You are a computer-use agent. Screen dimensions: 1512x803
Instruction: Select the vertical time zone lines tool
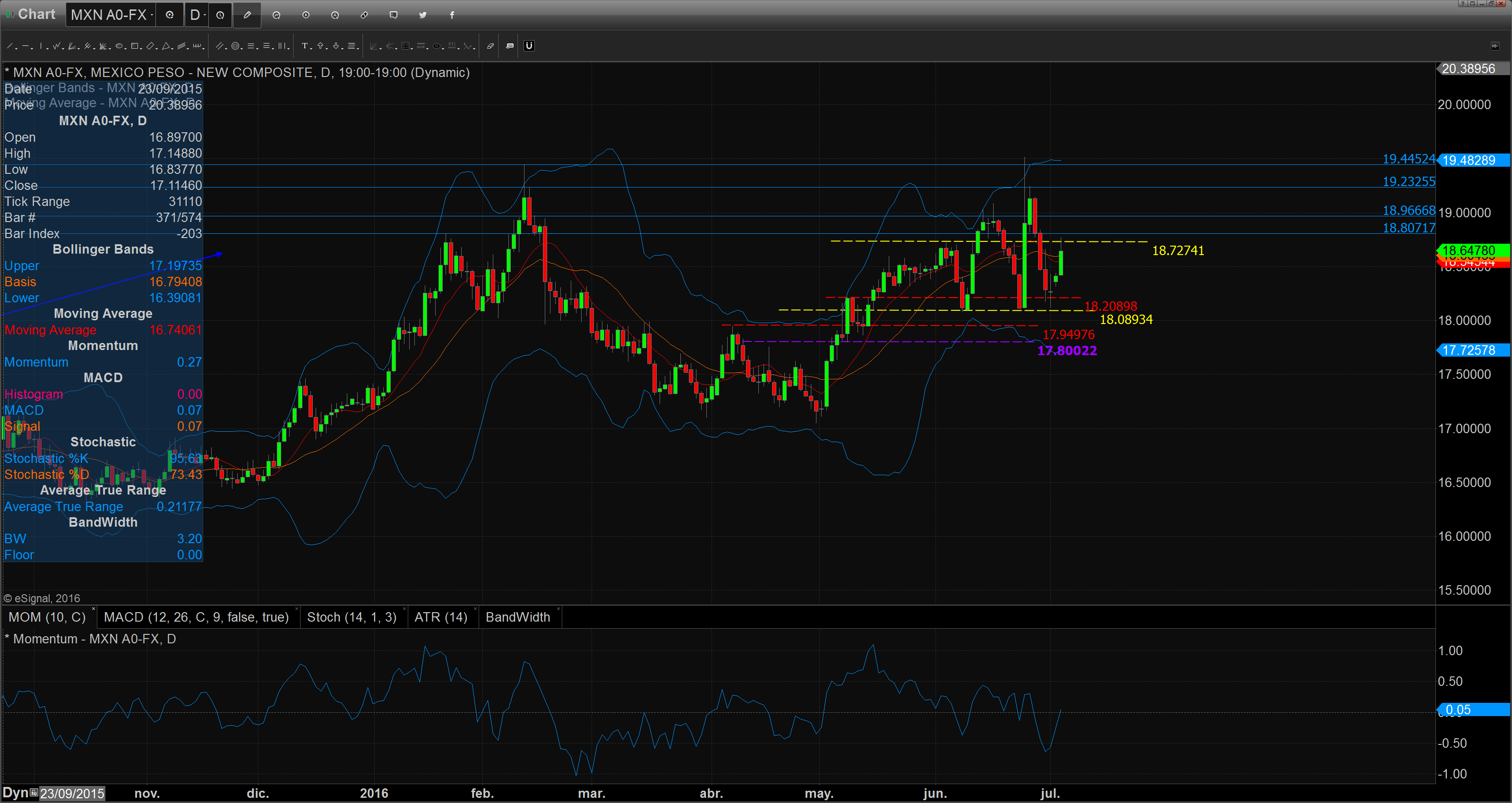point(282,46)
